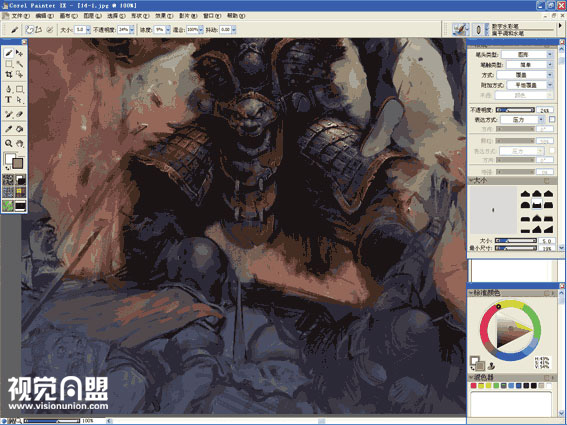Click the reset brush icon on property bar
The width and height of the screenshot is (567, 425).
pos(14,30)
